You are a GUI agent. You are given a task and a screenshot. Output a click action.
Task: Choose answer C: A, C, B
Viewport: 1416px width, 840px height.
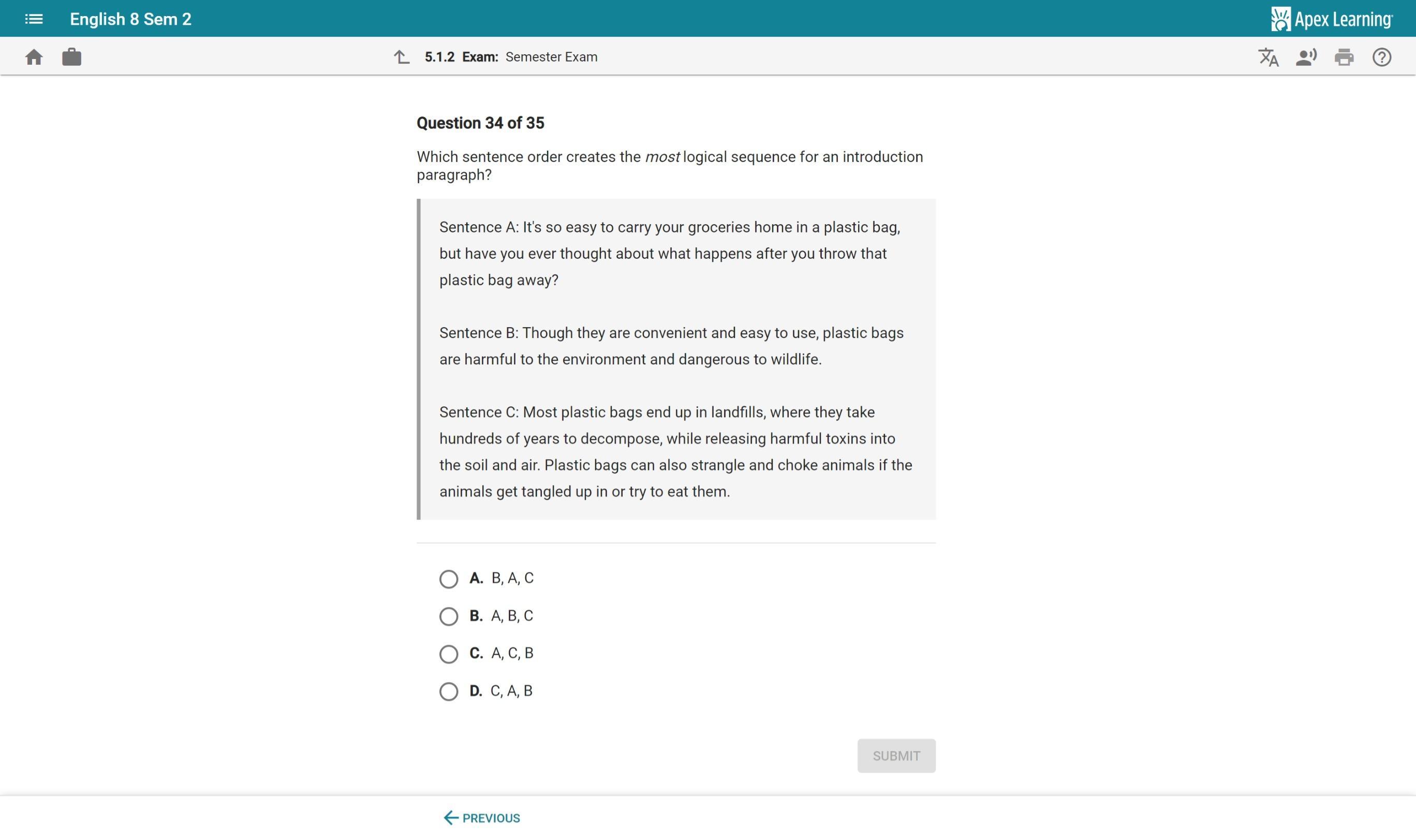click(449, 654)
